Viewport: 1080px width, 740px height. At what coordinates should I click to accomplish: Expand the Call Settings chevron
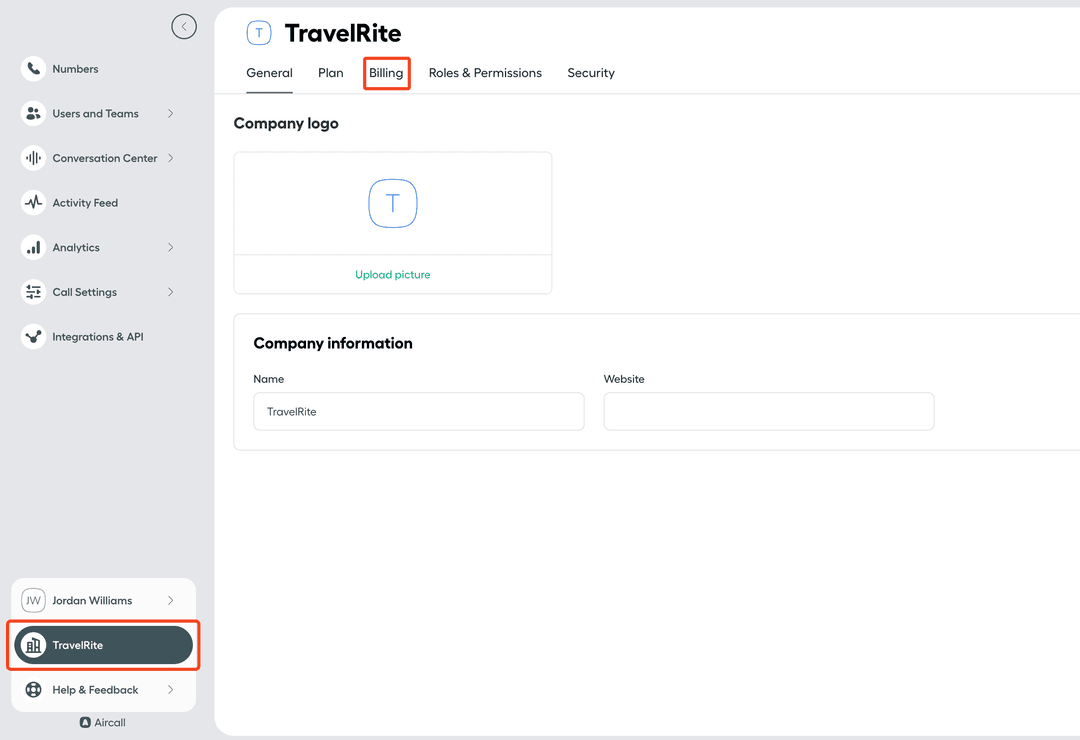click(171, 292)
